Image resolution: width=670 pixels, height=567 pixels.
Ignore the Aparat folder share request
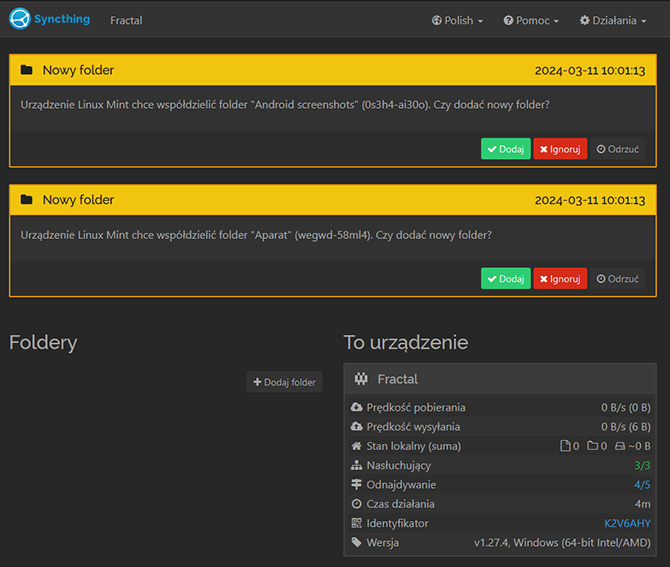coord(560,279)
